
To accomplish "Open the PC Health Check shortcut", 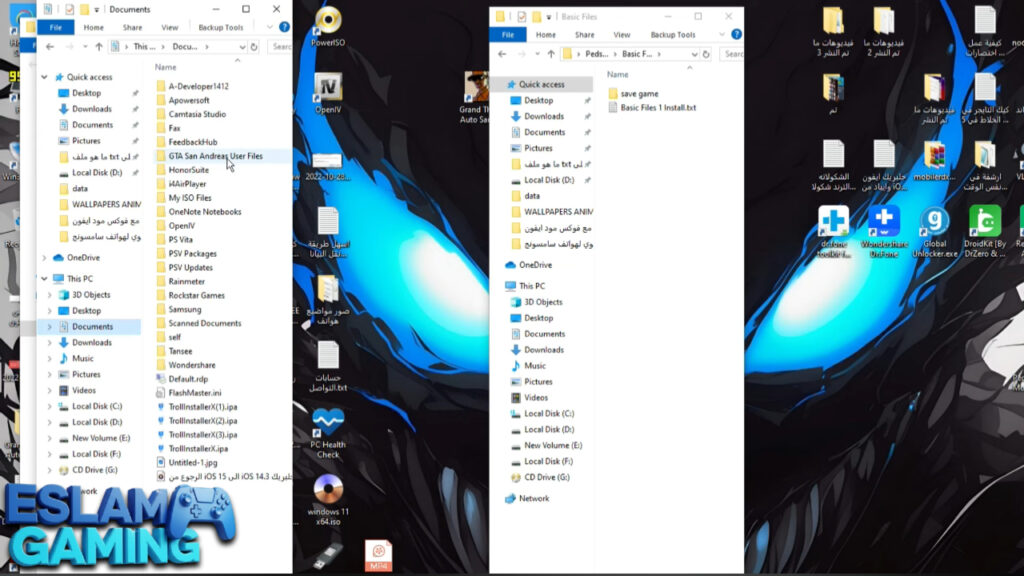I will 328,421.
